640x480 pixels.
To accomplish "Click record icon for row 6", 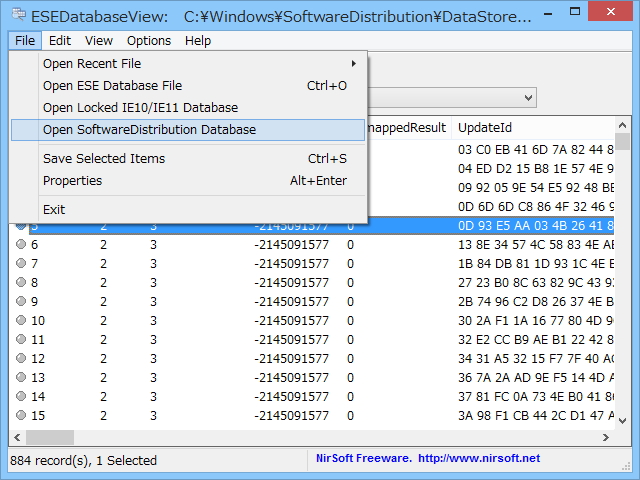I will (x=21, y=244).
